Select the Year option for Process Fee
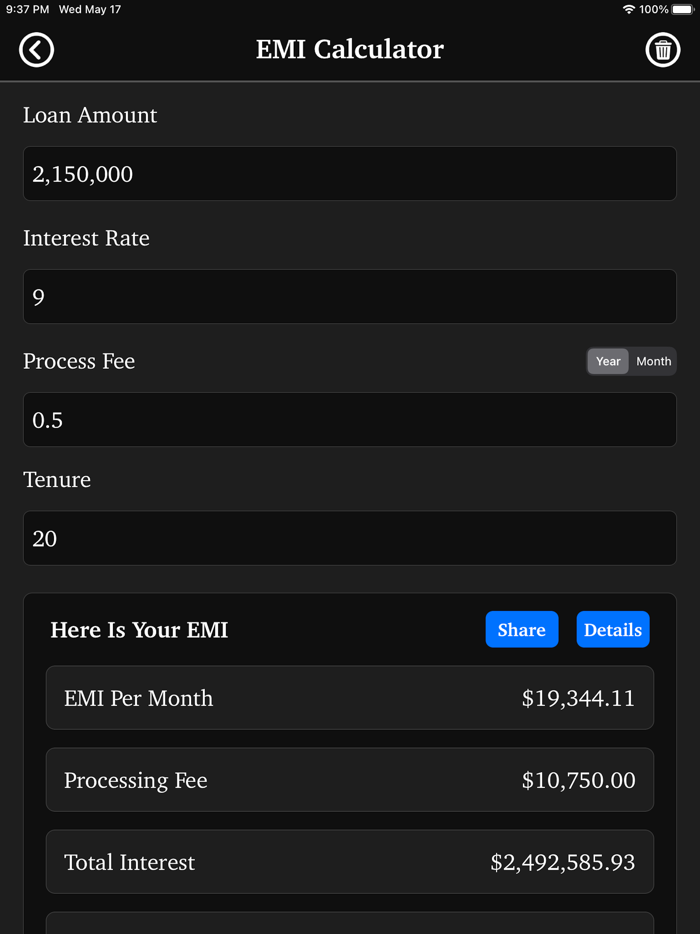Viewport: 700px width, 934px height. point(607,361)
